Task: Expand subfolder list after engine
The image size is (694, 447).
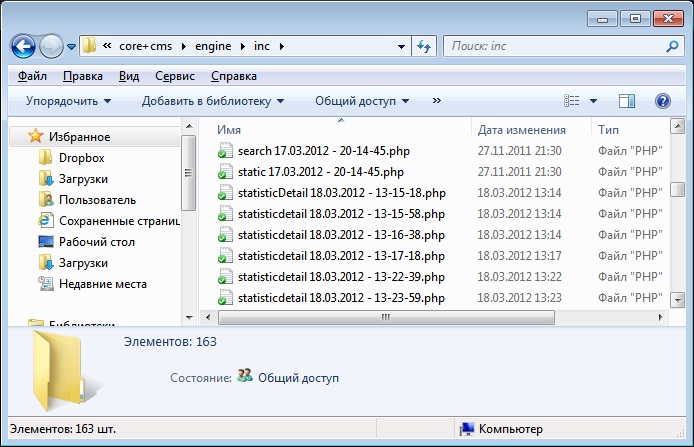Action: 243,46
